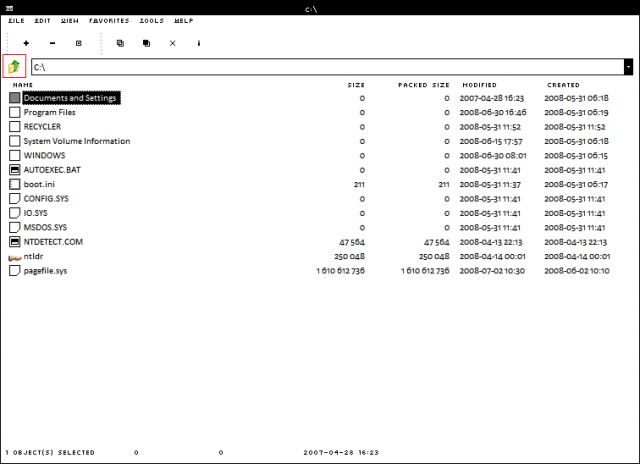Click Program Files created date '2008-05-31 06:19'

[x=576, y=112]
